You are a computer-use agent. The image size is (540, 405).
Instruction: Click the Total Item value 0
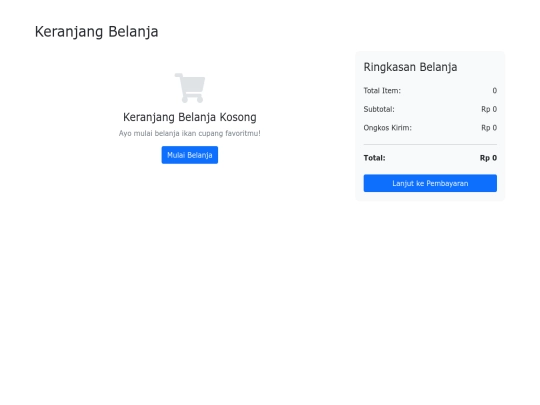[x=495, y=91]
